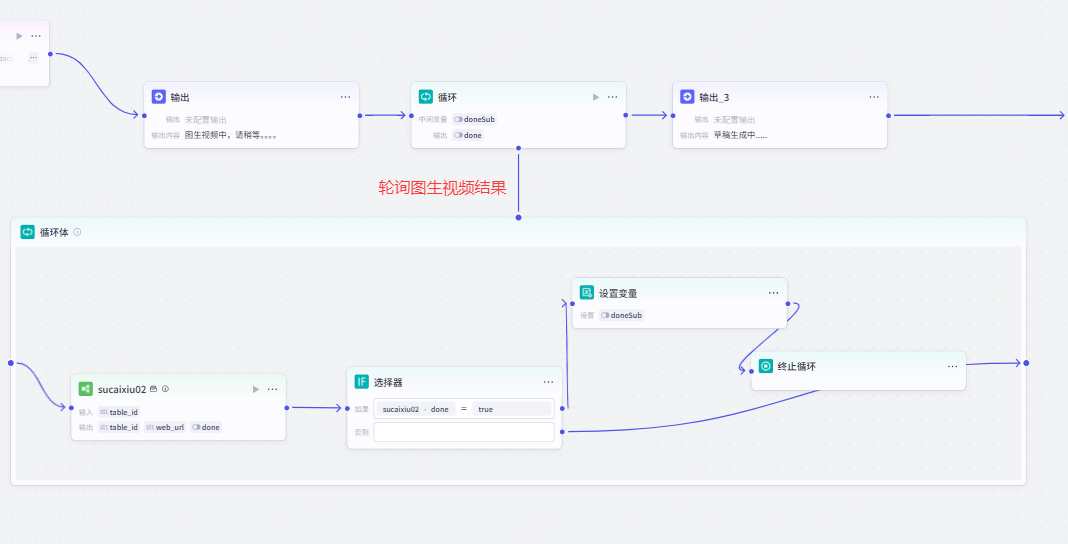1068x544 pixels.
Task: Open the 循环 node's three-dot menu
Action: tap(612, 97)
